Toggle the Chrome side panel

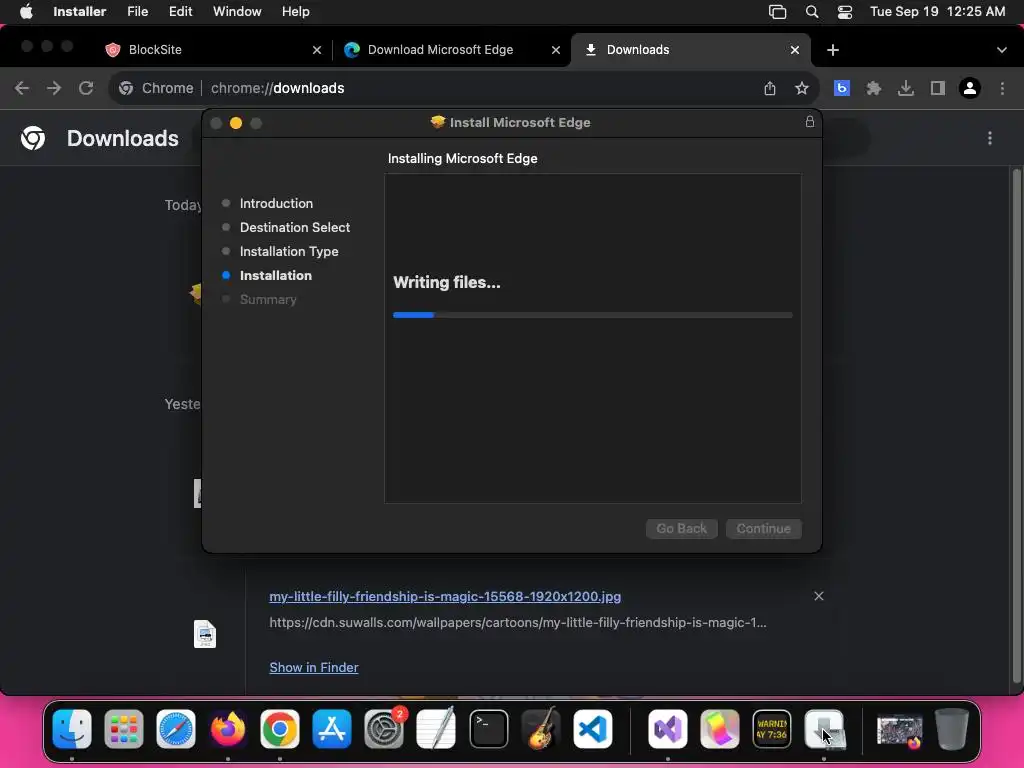(938, 88)
